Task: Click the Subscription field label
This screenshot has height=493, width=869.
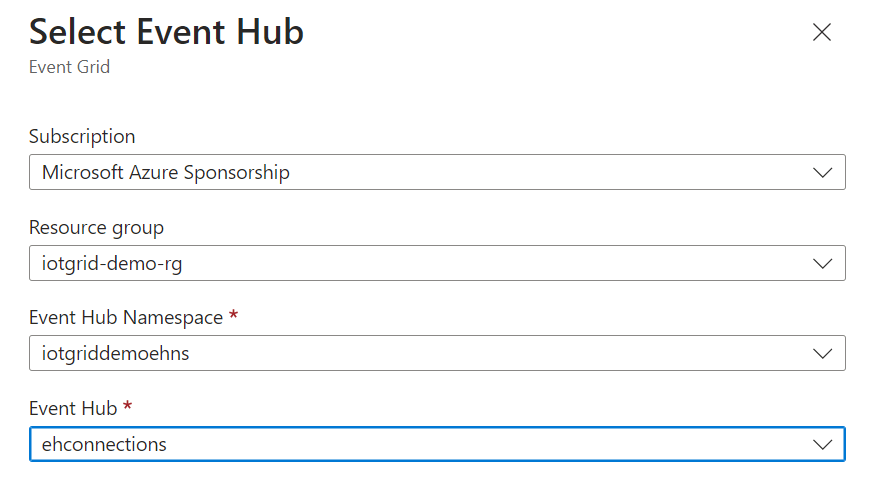Action: click(82, 137)
